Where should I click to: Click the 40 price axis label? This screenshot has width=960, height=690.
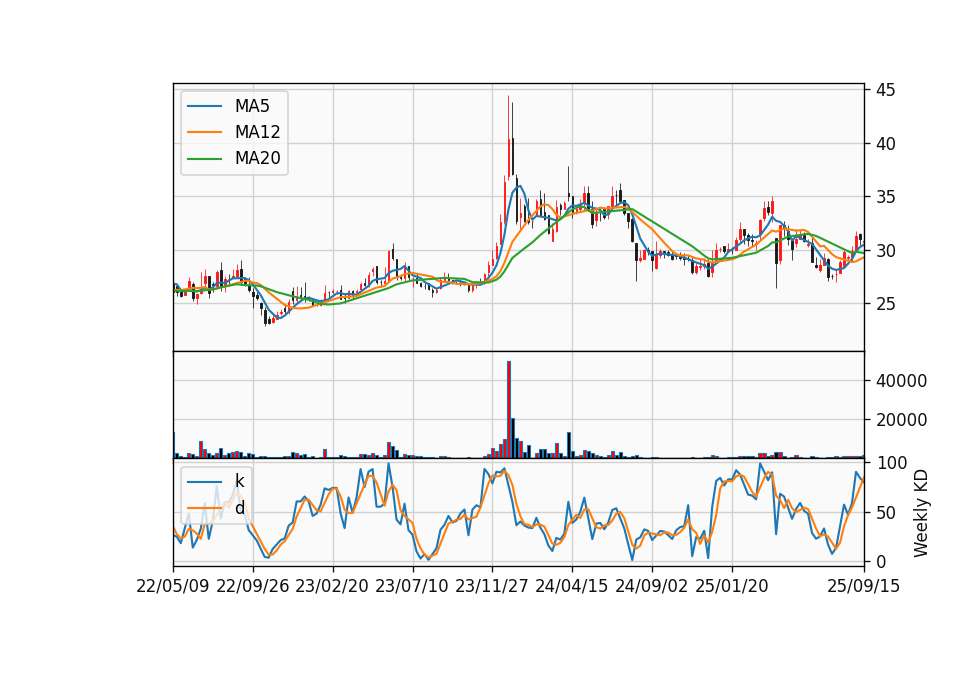[x=885, y=144]
